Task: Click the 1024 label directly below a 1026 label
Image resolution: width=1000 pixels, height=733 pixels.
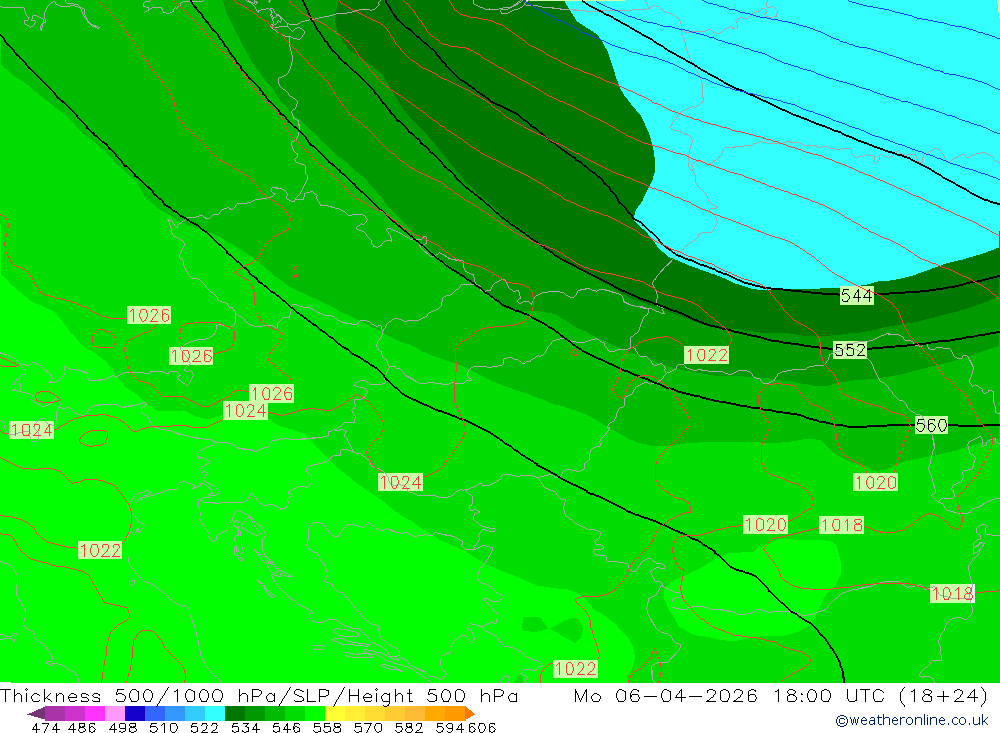Action: coord(246,411)
